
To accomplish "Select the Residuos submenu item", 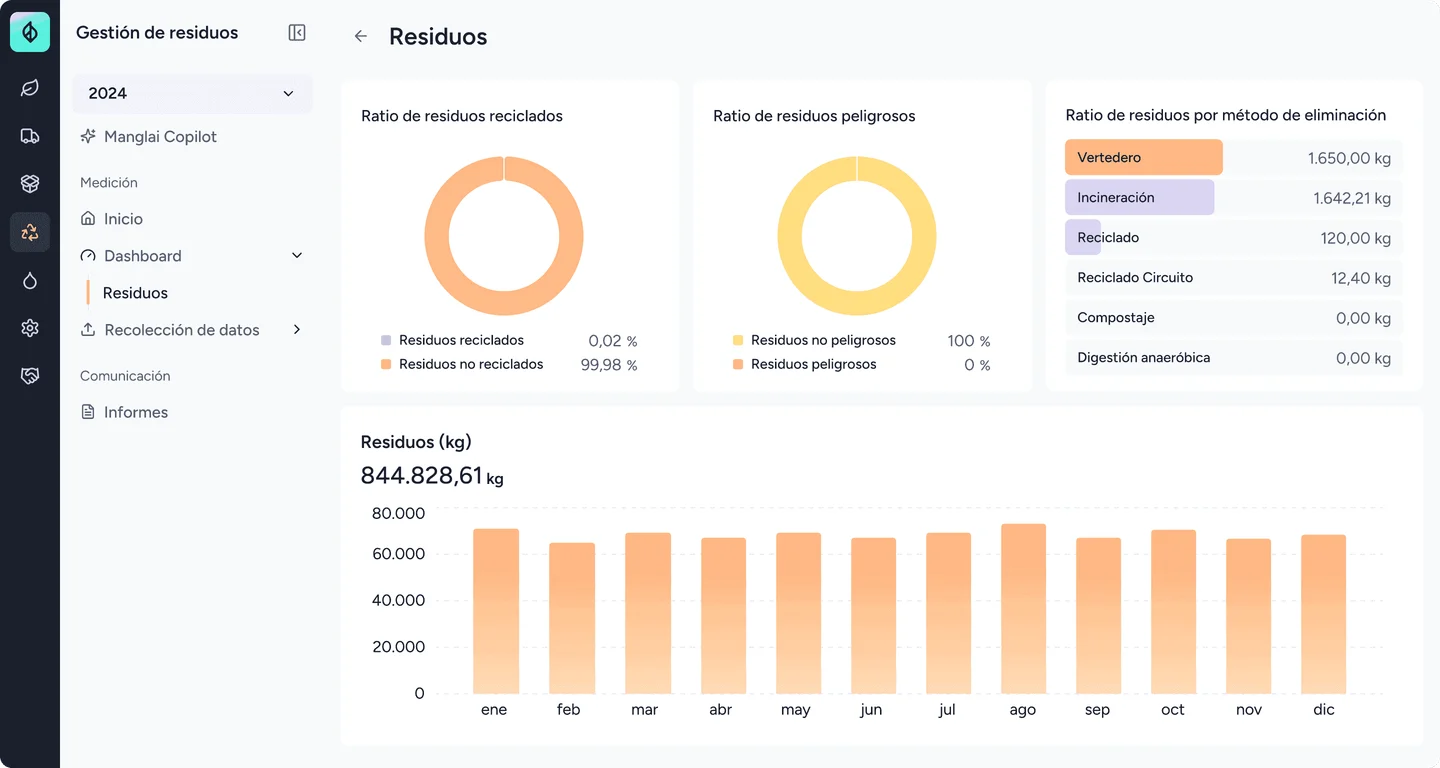I will 135,293.
